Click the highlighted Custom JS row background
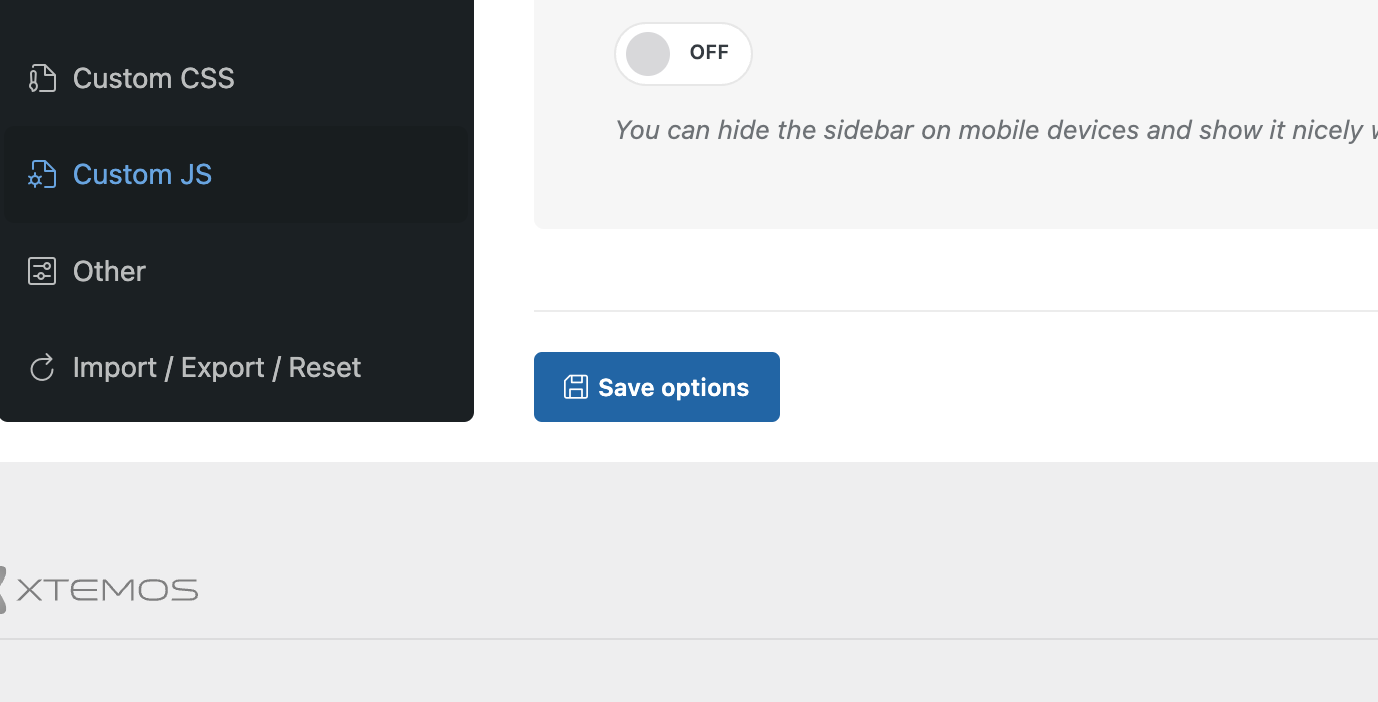This screenshot has height=702, width=1378. [x=350, y=175]
